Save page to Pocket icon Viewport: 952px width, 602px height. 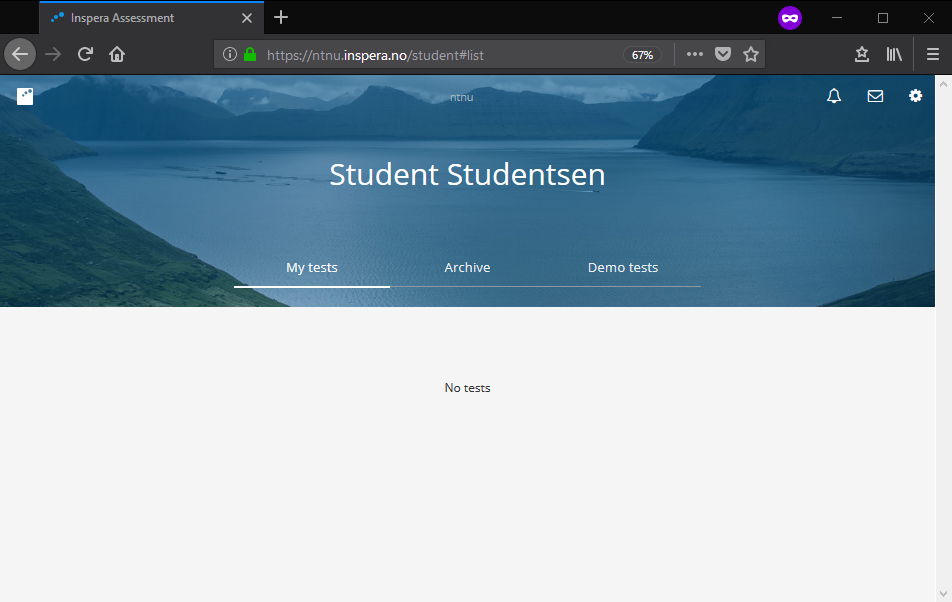click(x=722, y=55)
